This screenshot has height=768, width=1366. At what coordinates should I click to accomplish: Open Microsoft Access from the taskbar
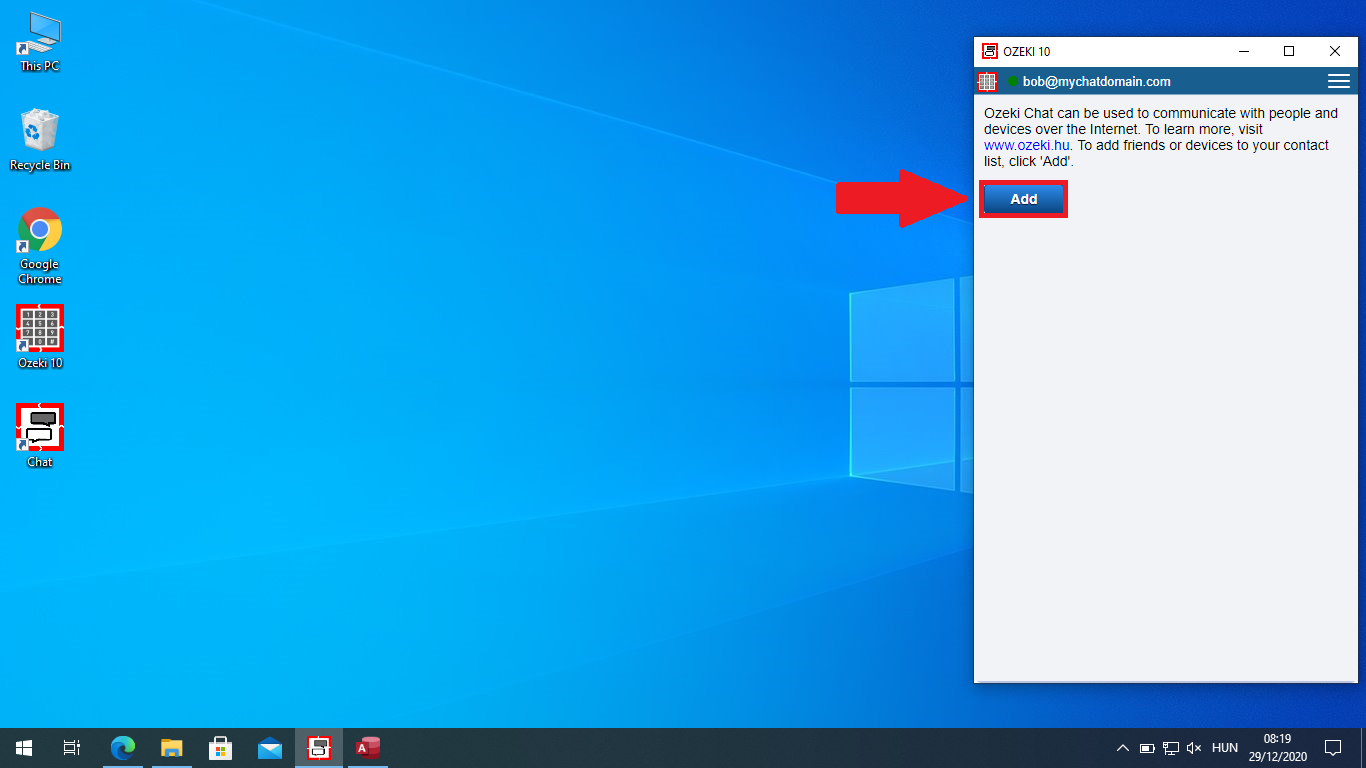point(368,747)
